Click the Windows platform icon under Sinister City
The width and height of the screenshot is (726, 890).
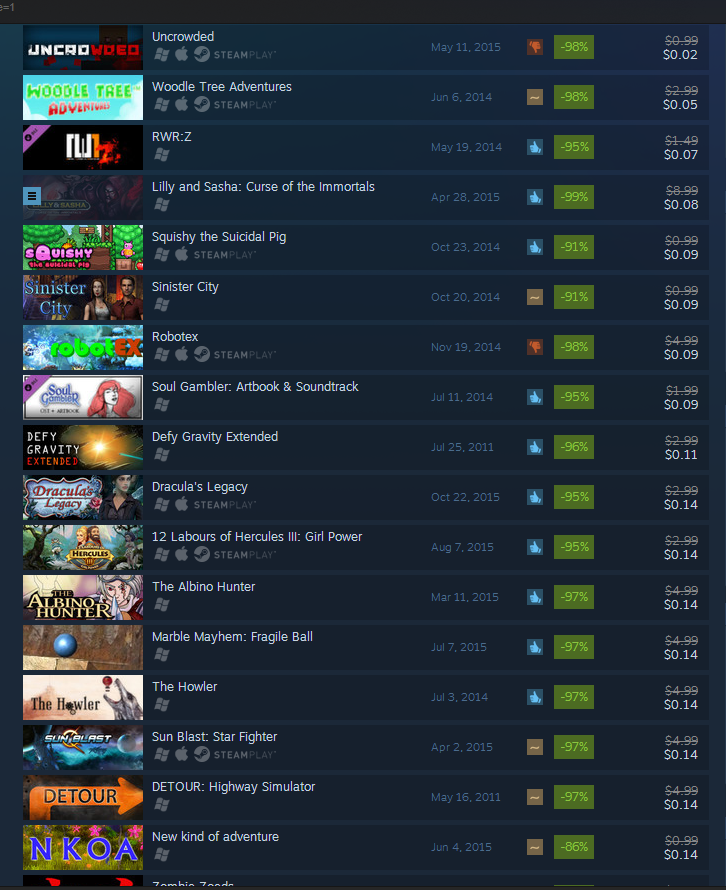tap(162, 305)
